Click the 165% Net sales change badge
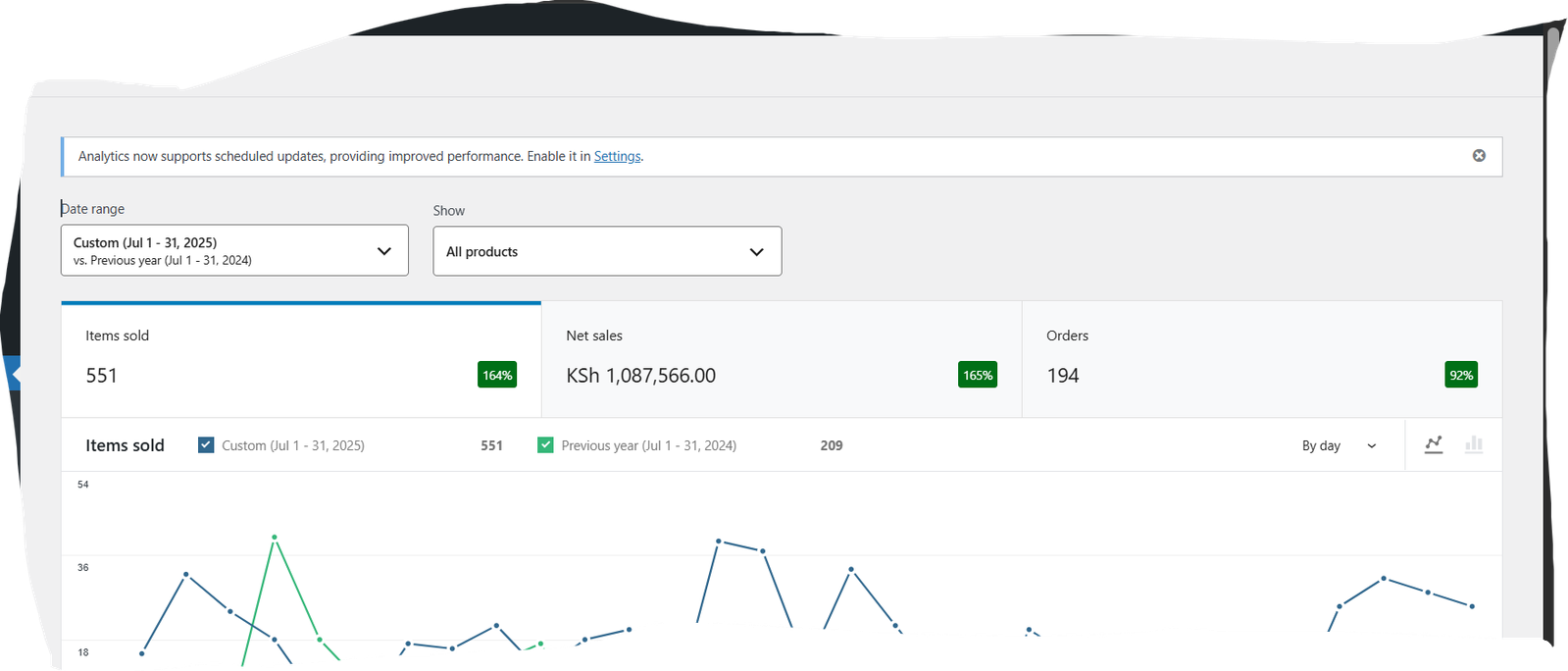 [x=978, y=375]
